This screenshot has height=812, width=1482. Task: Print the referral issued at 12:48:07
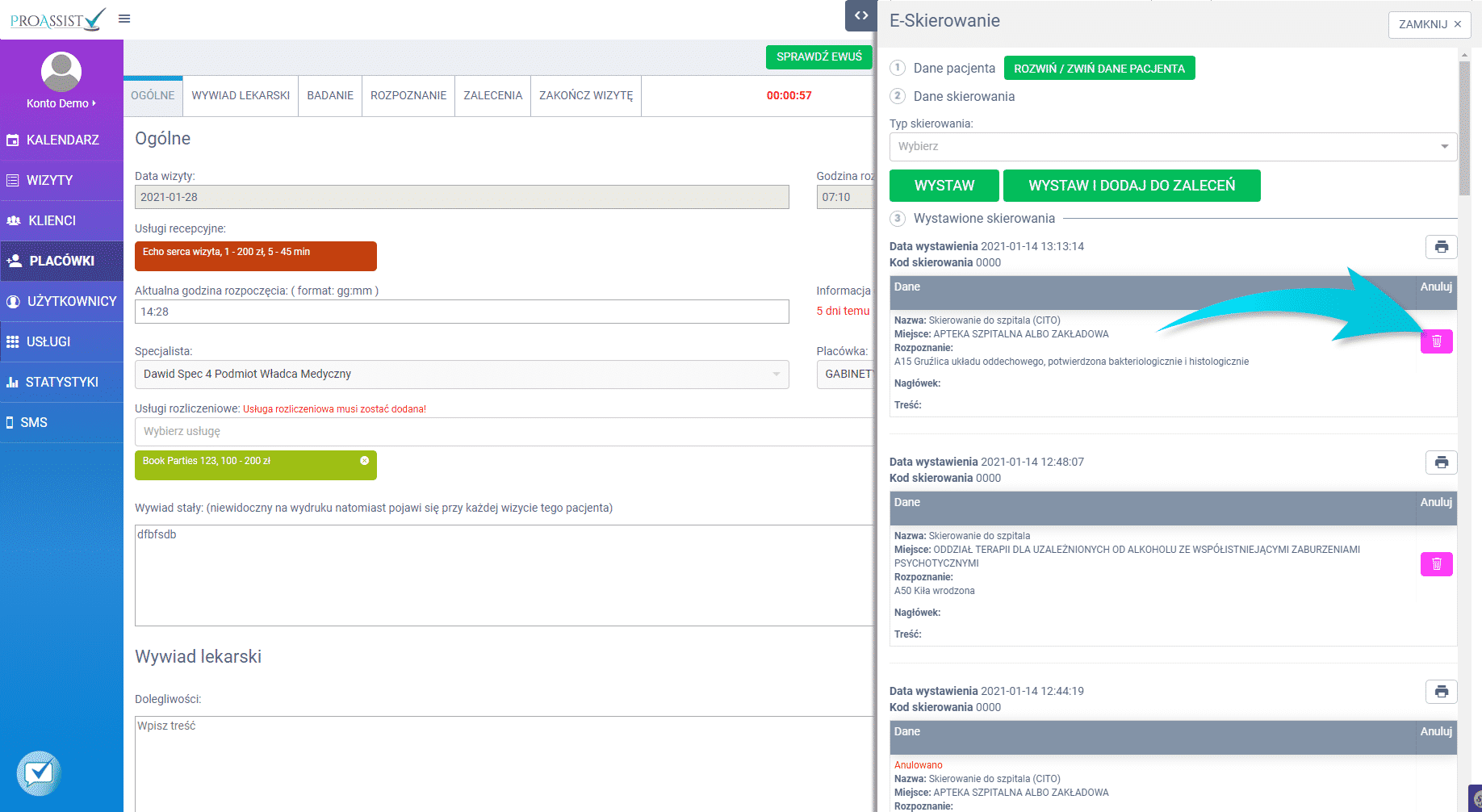[1442, 463]
